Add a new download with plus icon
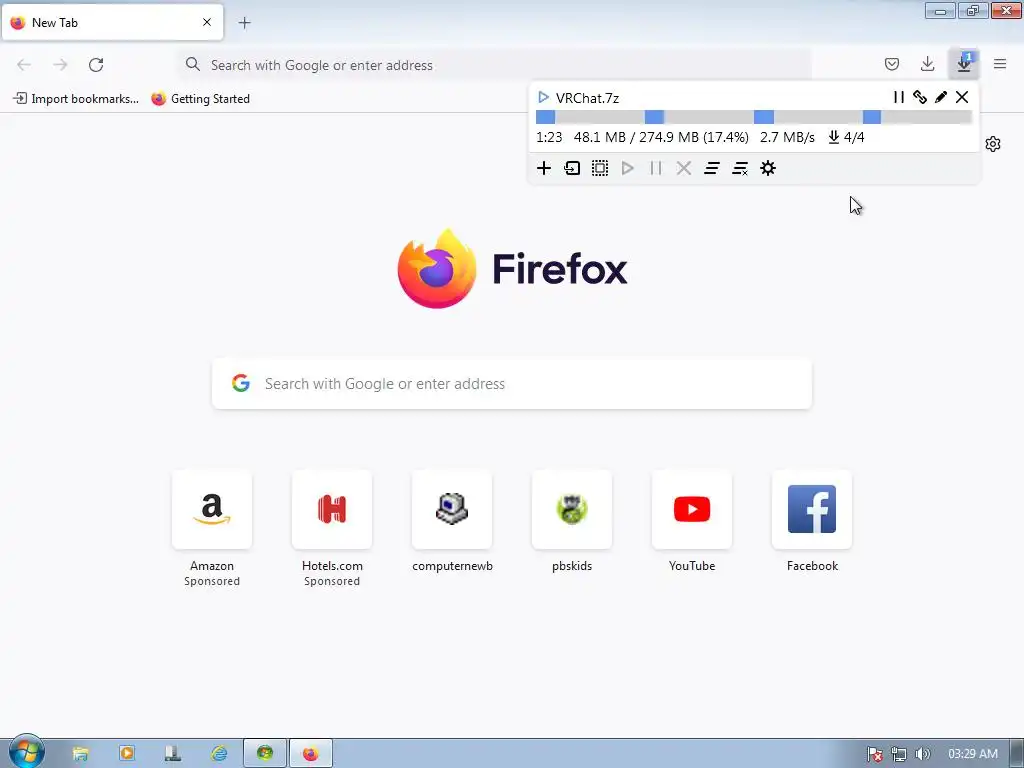The width and height of the screenshot is (1024, 768). pos(544,168)
